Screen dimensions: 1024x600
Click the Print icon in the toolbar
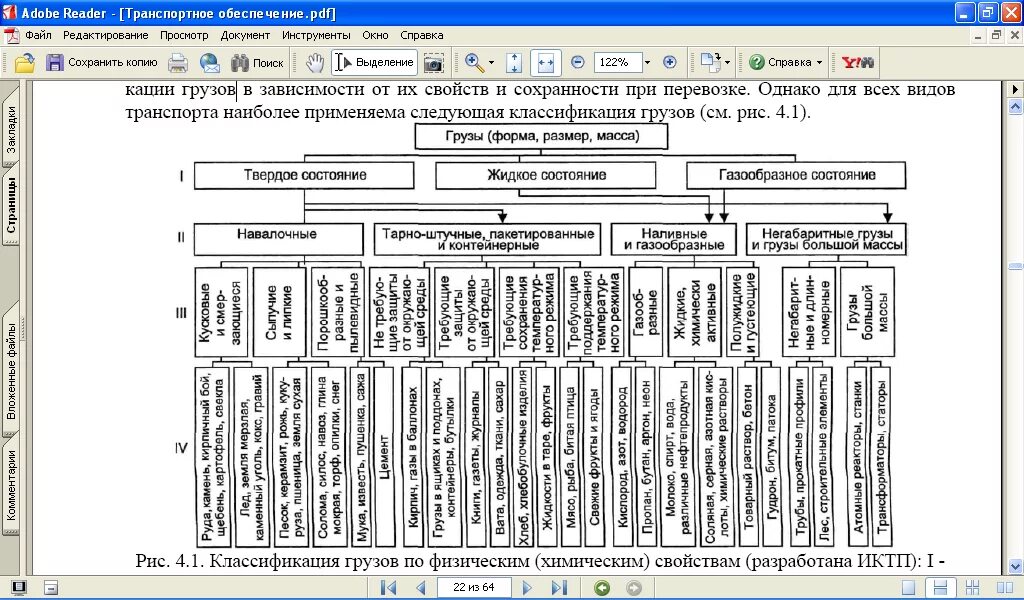click(178, 63)
